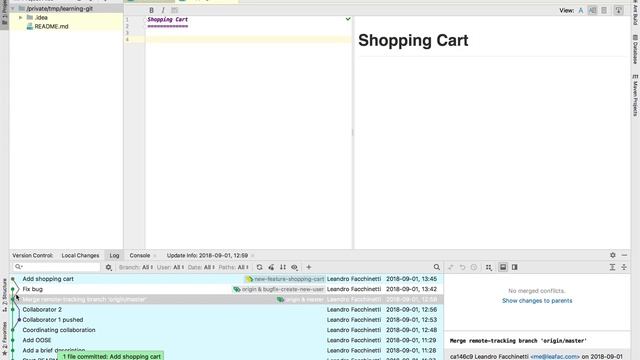Click the Shopping Cart heading in preview
This screenshot has width=640, height=360.
(413, 40)
